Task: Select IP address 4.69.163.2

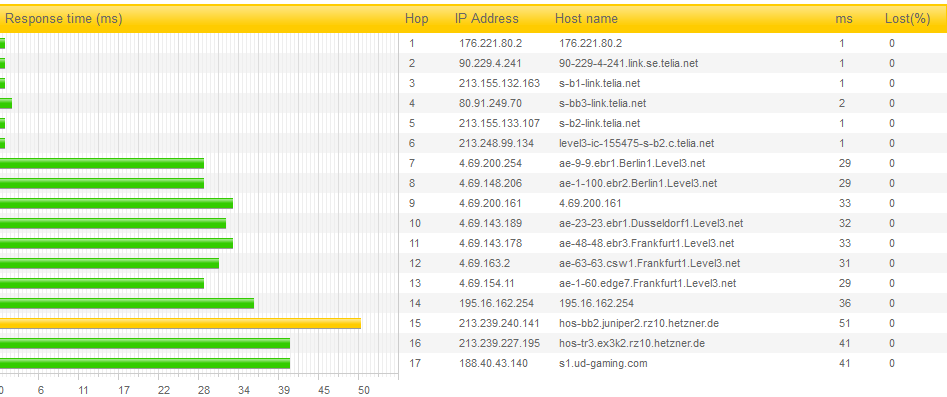Action: [484, 263]
